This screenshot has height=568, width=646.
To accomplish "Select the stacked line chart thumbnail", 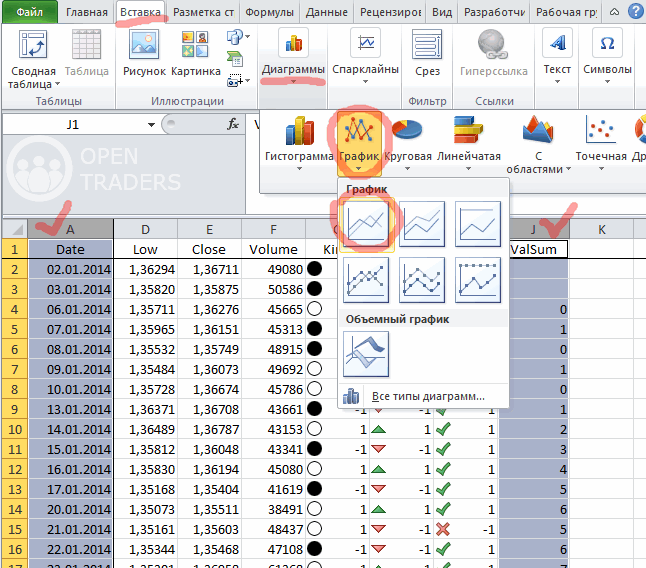I will tap(422, 224).
